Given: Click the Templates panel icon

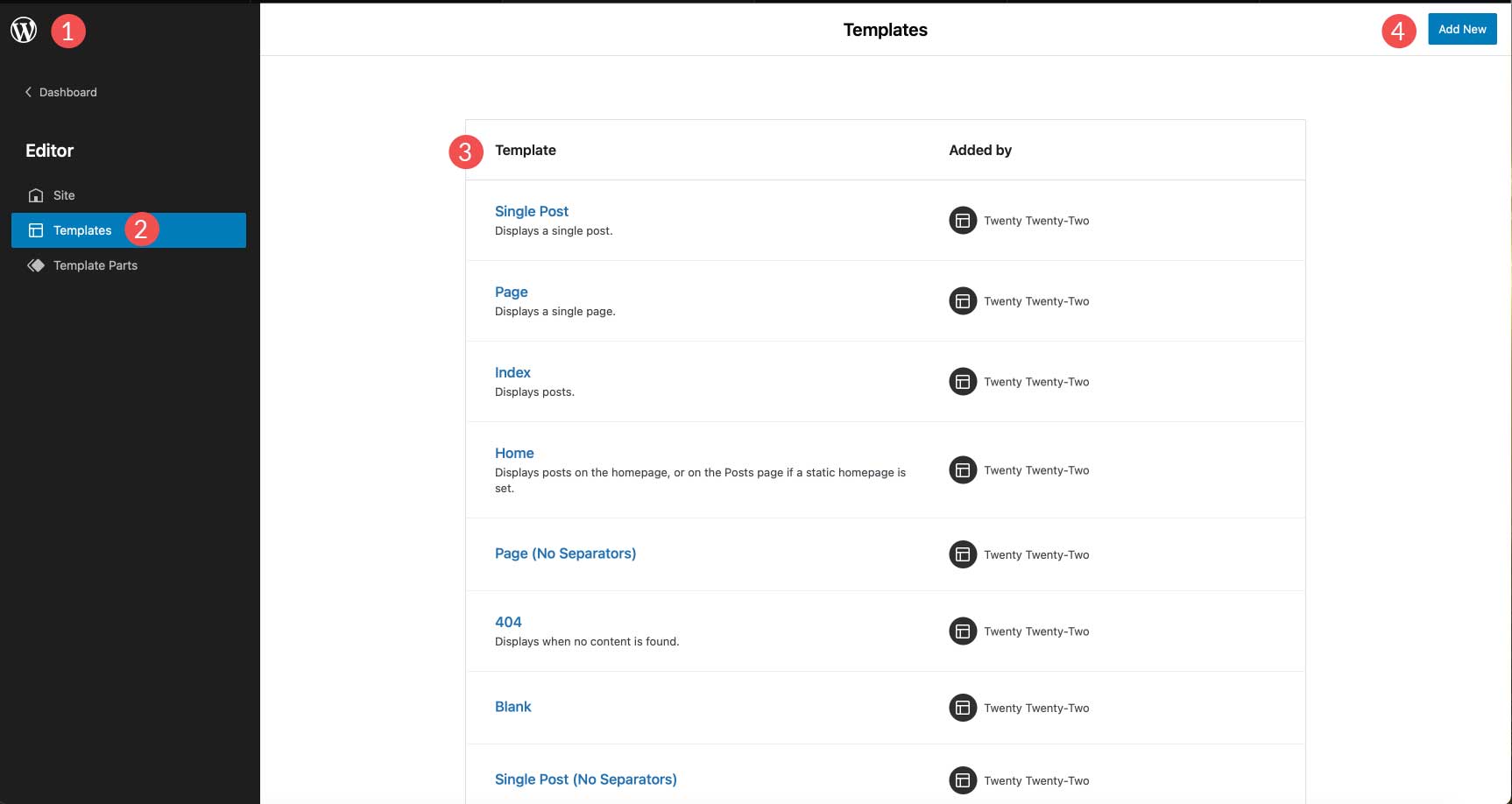Looking at the screenshot, I should [x=36, y=229].
